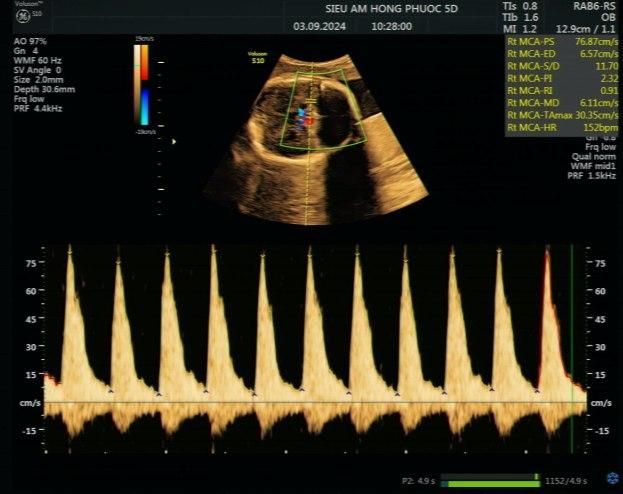Click the yellow focus marker left of the image
This screenshot has height=494, width=623.
pyautogui.click(x=175, y=141)
